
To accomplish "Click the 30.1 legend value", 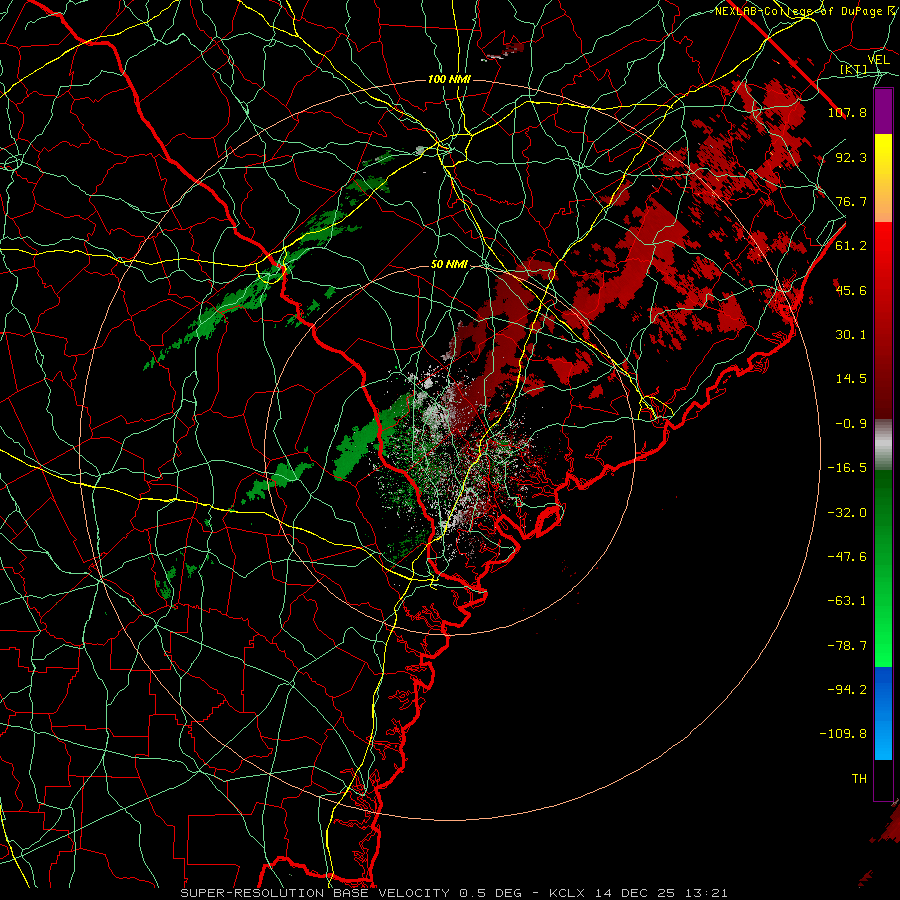I will tap(851, 335).
